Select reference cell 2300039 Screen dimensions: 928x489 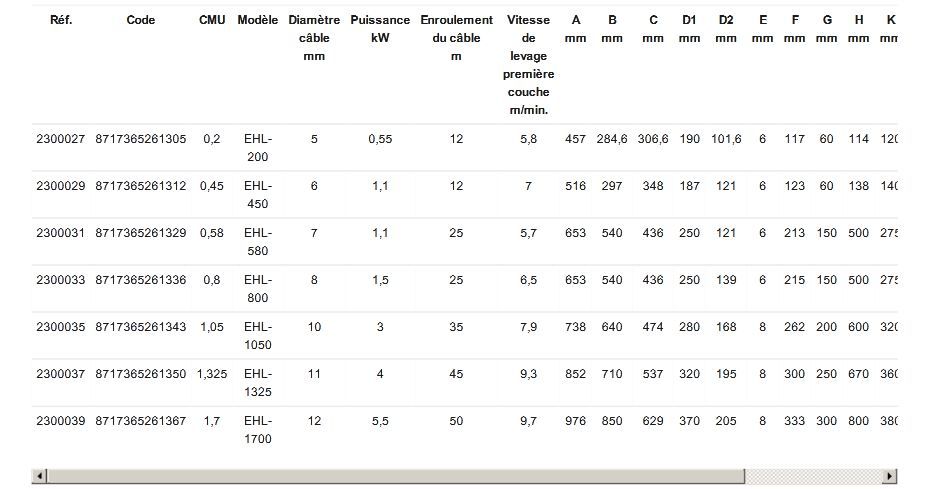(61, 421)
